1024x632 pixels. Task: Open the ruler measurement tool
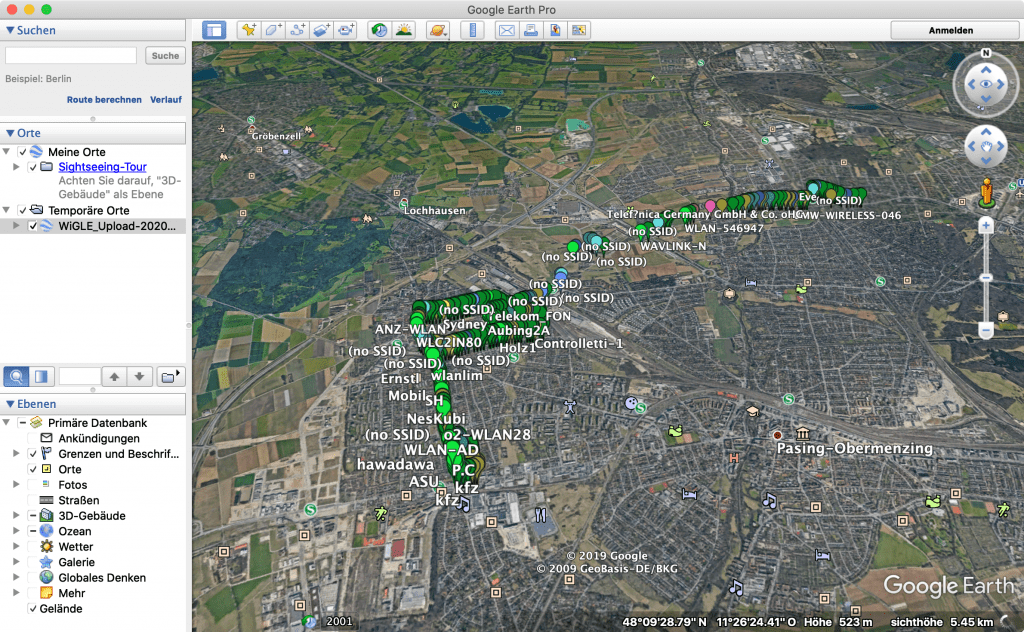pyautogui.click(x=472, y=30)
